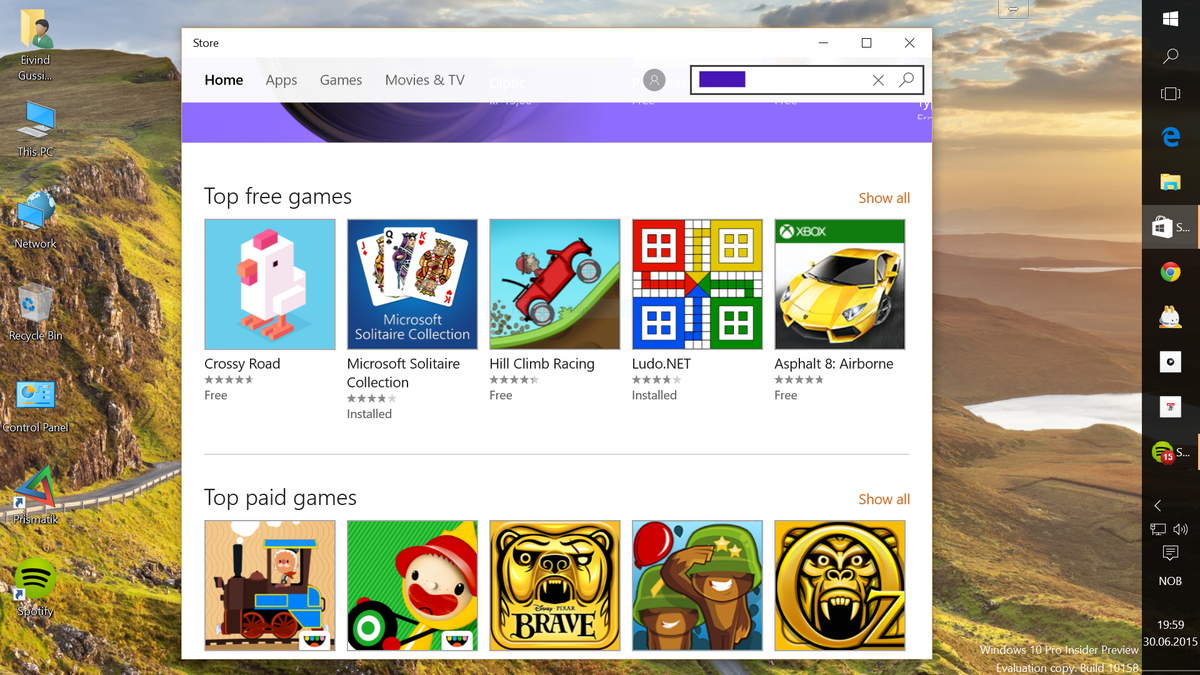Open the Temple Run Oz tile
Viewport: 1200px width, 675px height.
pos(840,586)
